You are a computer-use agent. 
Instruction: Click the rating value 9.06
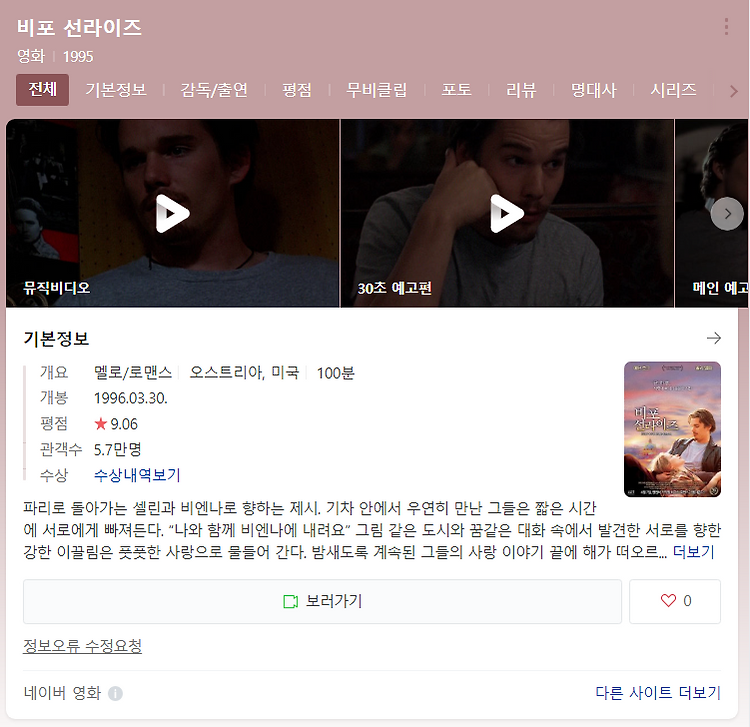tap(124, 424)
